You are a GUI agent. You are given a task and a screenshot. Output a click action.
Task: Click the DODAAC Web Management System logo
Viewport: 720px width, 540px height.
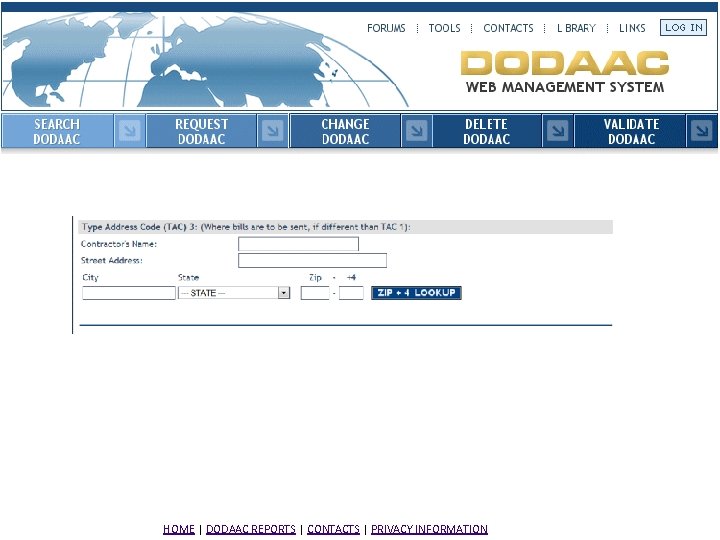(x=565, y=71)
